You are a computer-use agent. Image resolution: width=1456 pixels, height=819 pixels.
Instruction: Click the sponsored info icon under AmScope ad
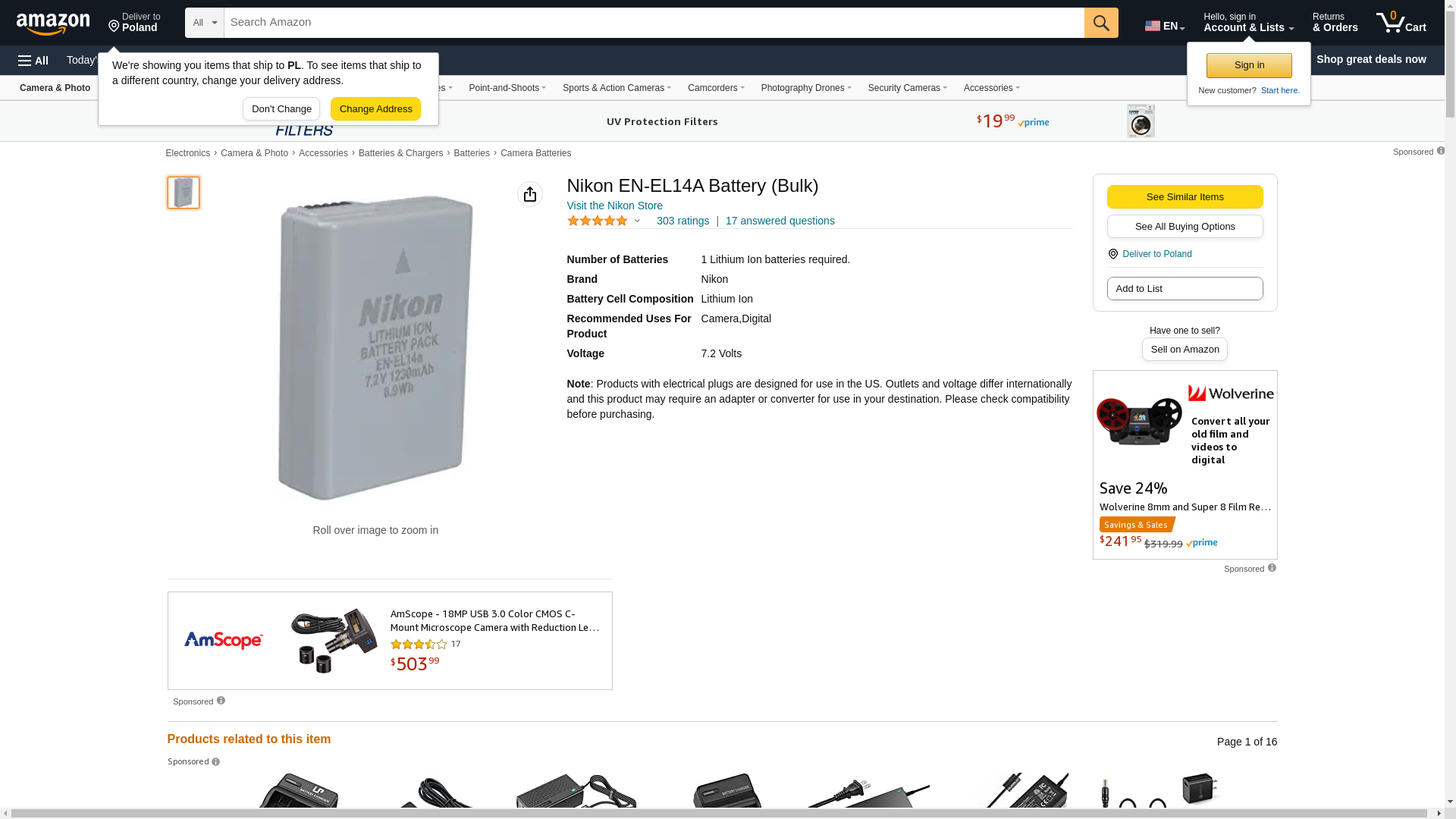point(221,701)
